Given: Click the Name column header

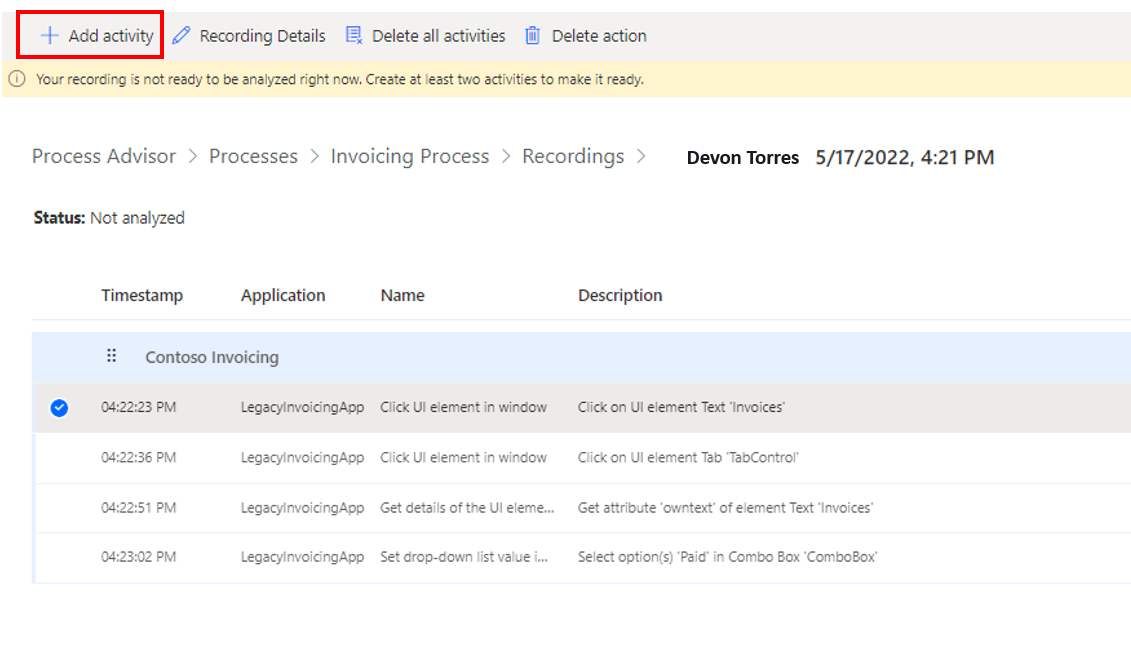Looking at the screenshot, I should 402,295.
